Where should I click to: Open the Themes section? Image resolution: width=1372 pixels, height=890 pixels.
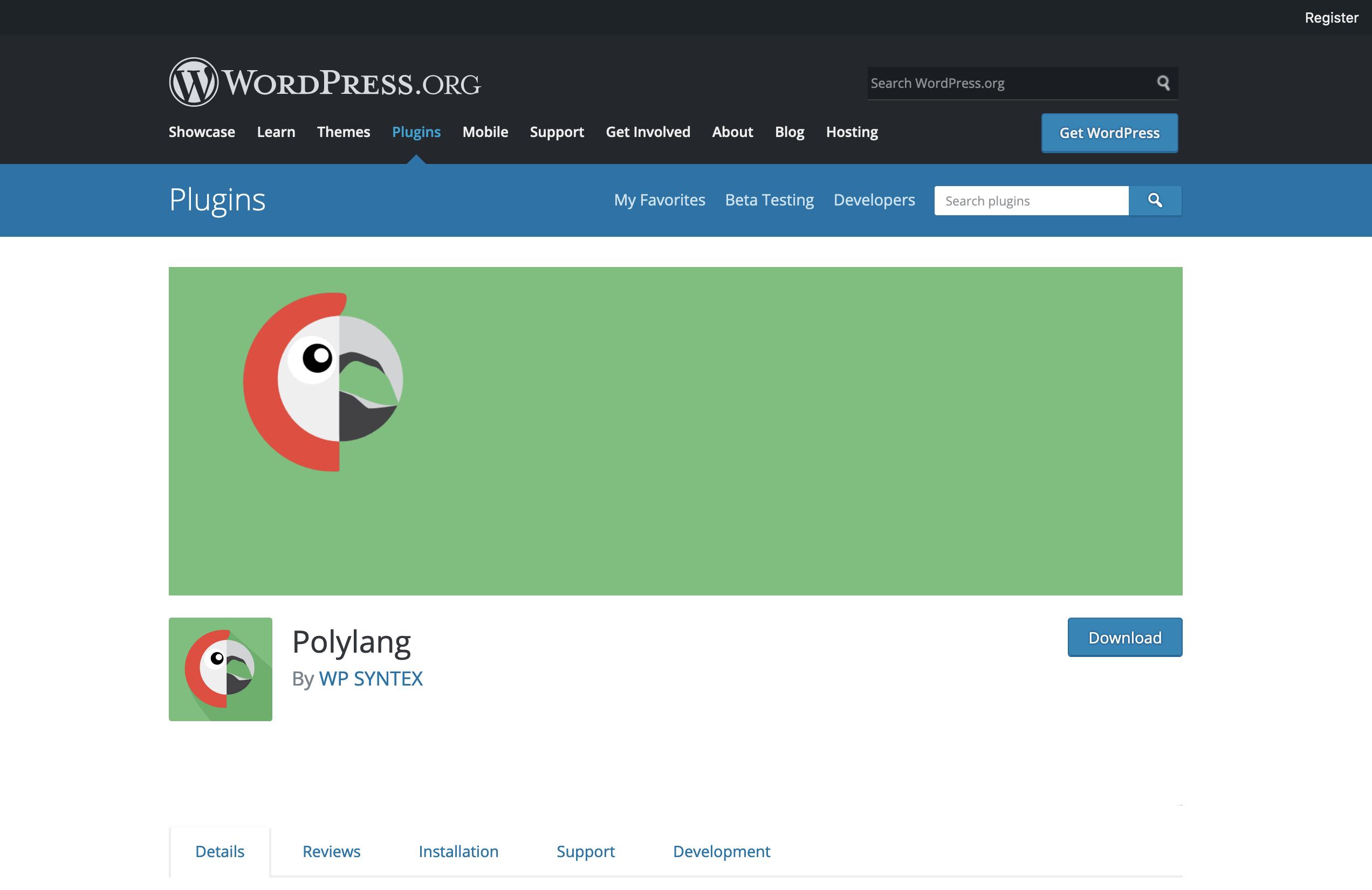click(x=344, y=132)
